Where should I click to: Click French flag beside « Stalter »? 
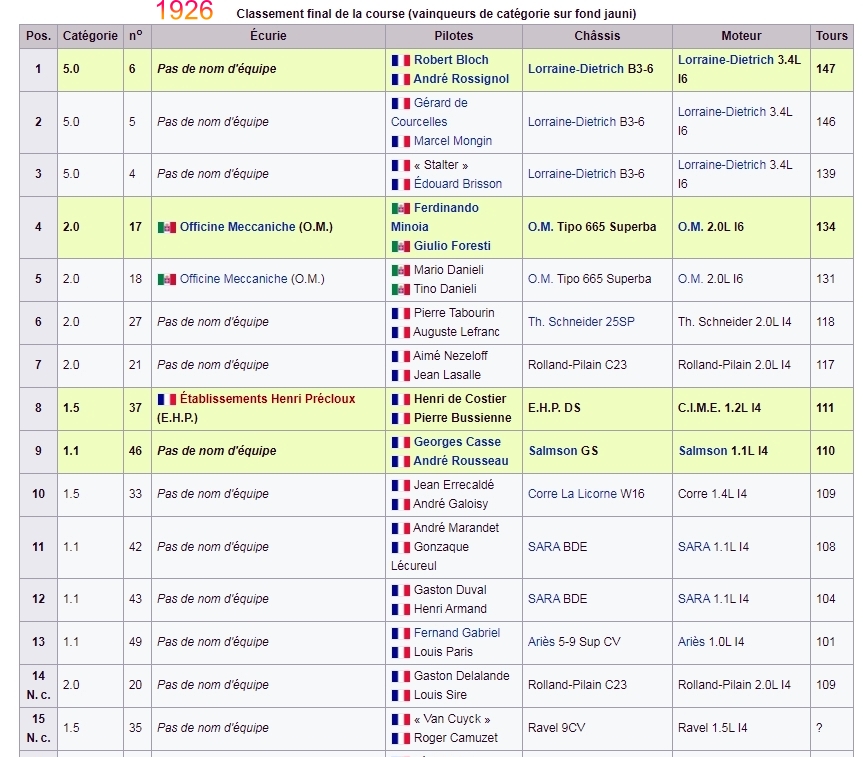click(x=401, y=165)
